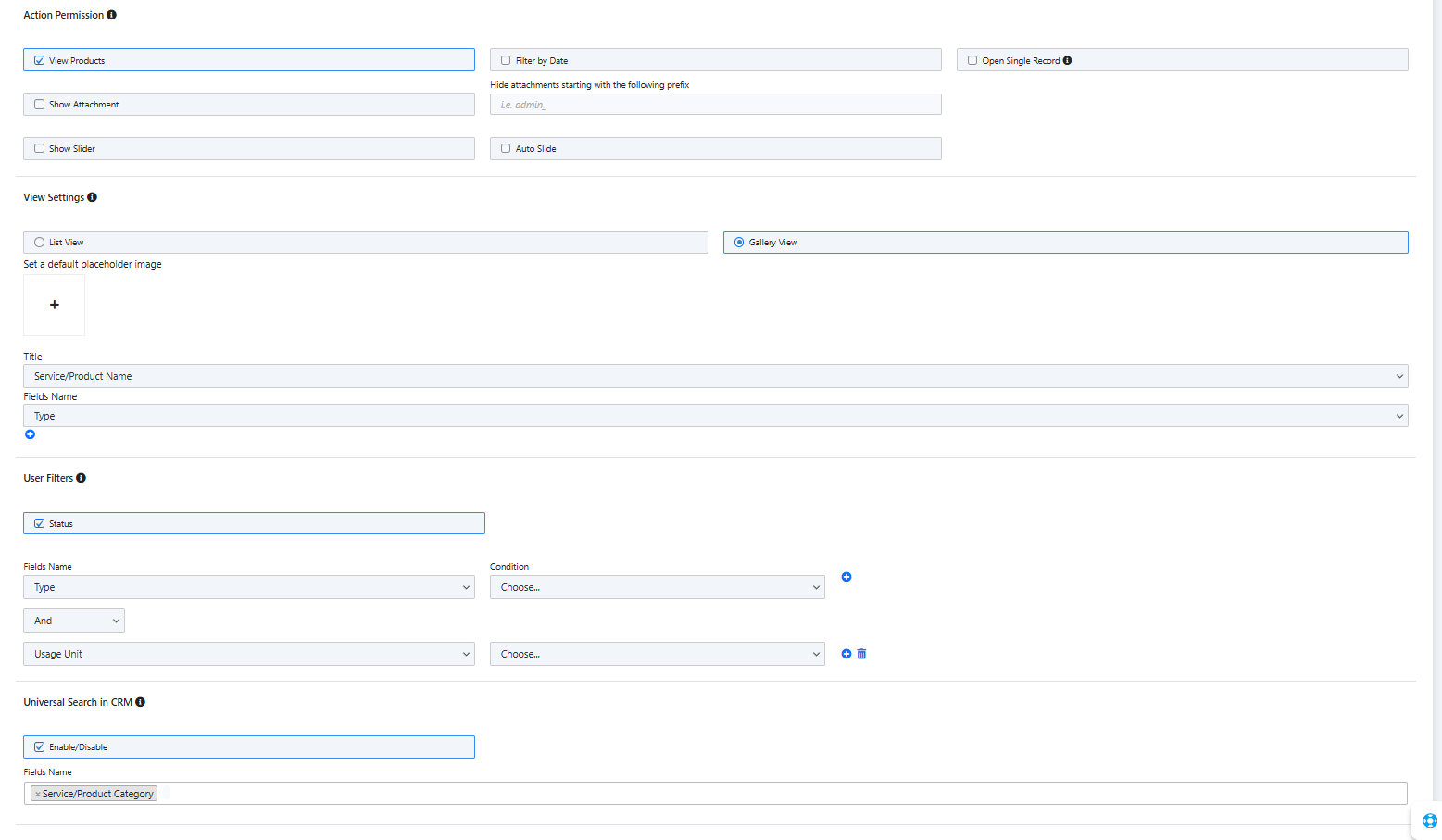The height and width of the screenshot is (840, 1442).
Task: Click info icon next to Open Single Record
Action: pos(1067,60)
